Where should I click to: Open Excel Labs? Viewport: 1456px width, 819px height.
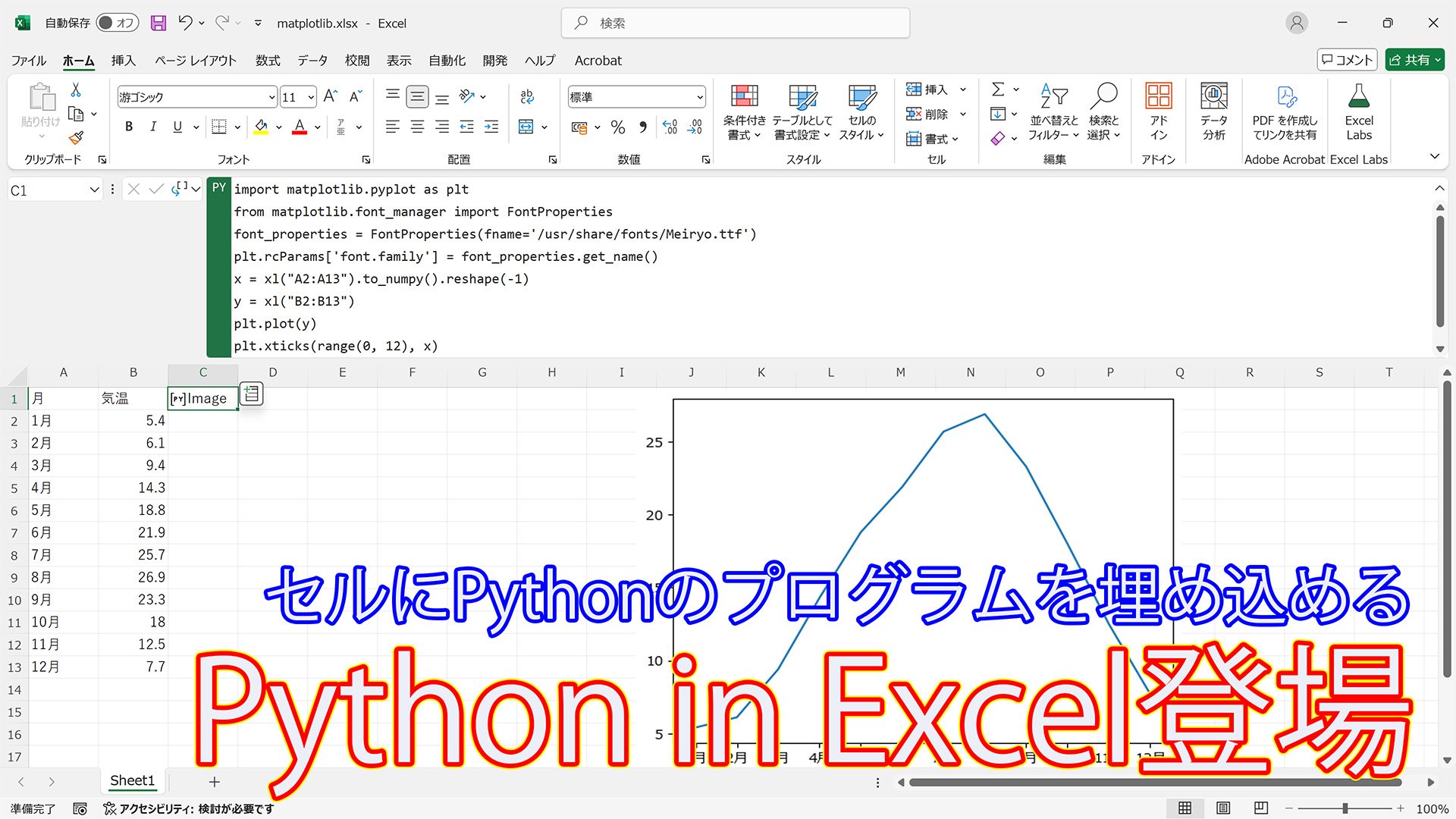point(1358,112)
